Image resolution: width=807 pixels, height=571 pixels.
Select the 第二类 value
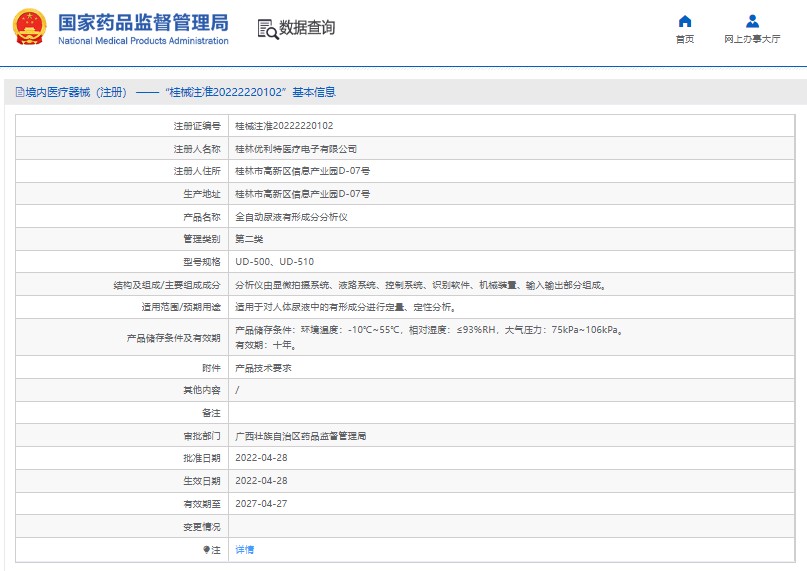coord(249,239)
